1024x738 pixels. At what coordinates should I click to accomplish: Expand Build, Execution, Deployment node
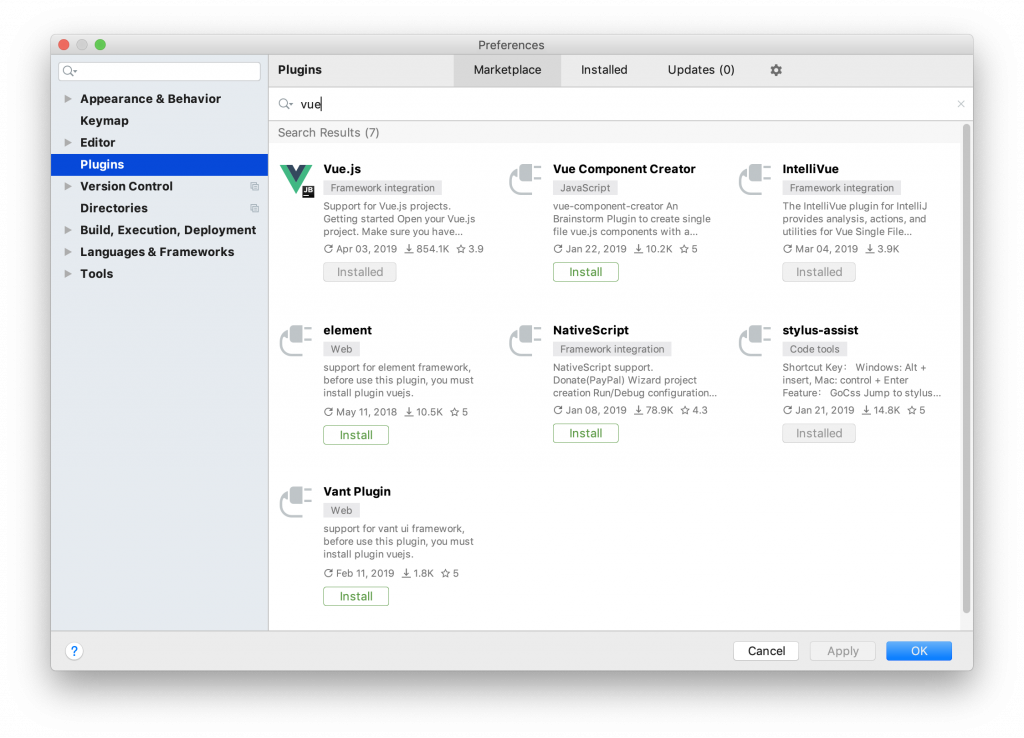point(68,230)
